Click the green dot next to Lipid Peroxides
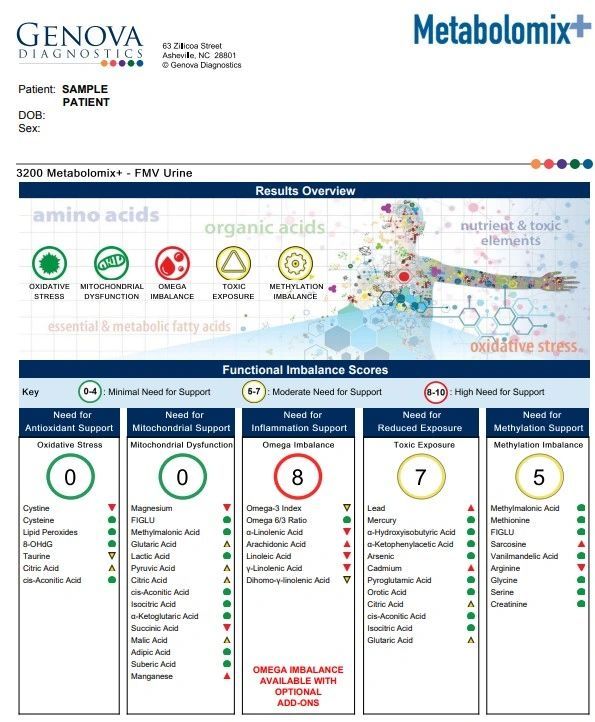This screenshot has width=595, height=722. [x=111, y=532]
